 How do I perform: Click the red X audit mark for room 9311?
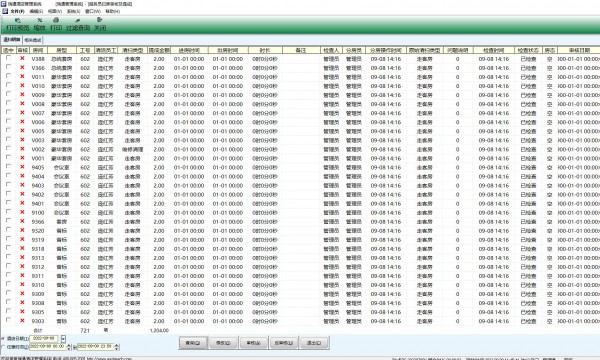(x=22, y=275)
